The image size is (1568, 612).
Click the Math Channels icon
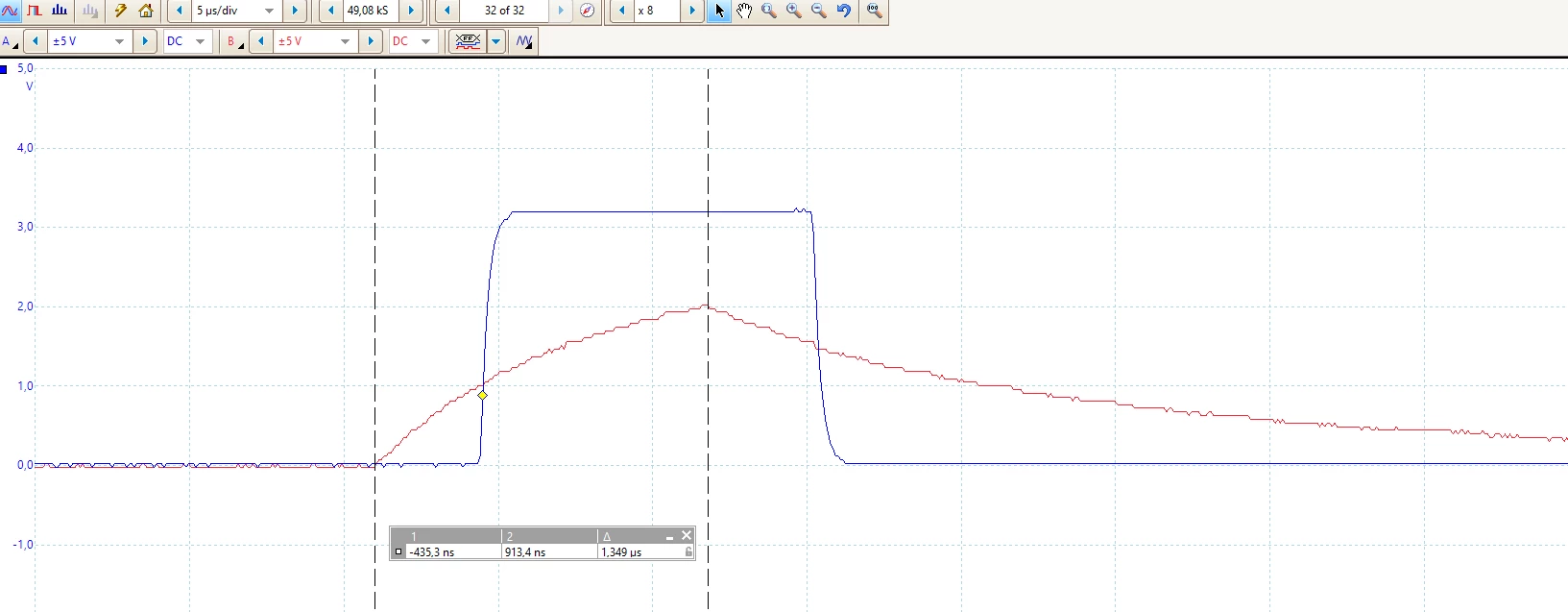pos(468,41)
